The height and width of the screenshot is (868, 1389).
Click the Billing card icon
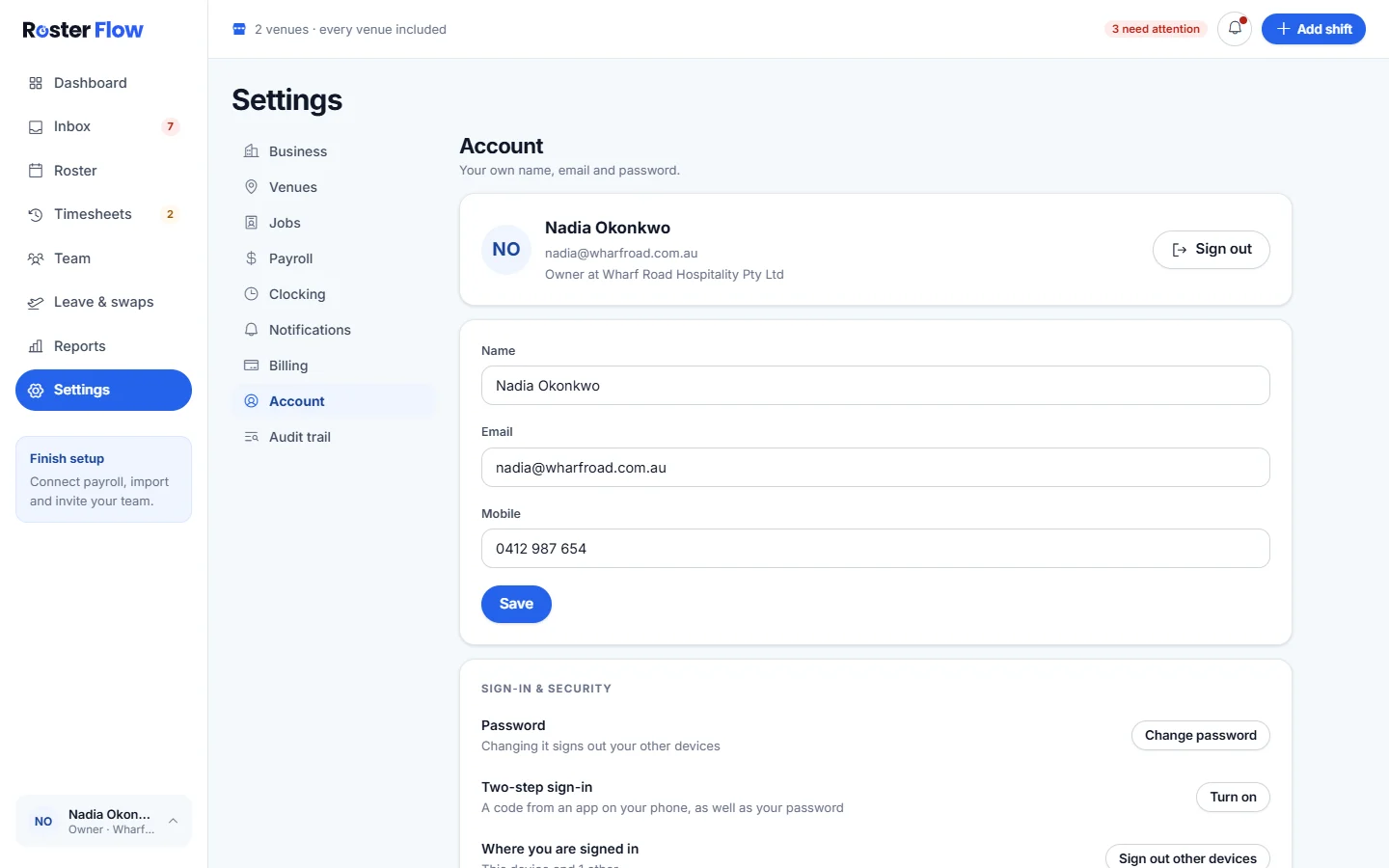pos(252,366)
